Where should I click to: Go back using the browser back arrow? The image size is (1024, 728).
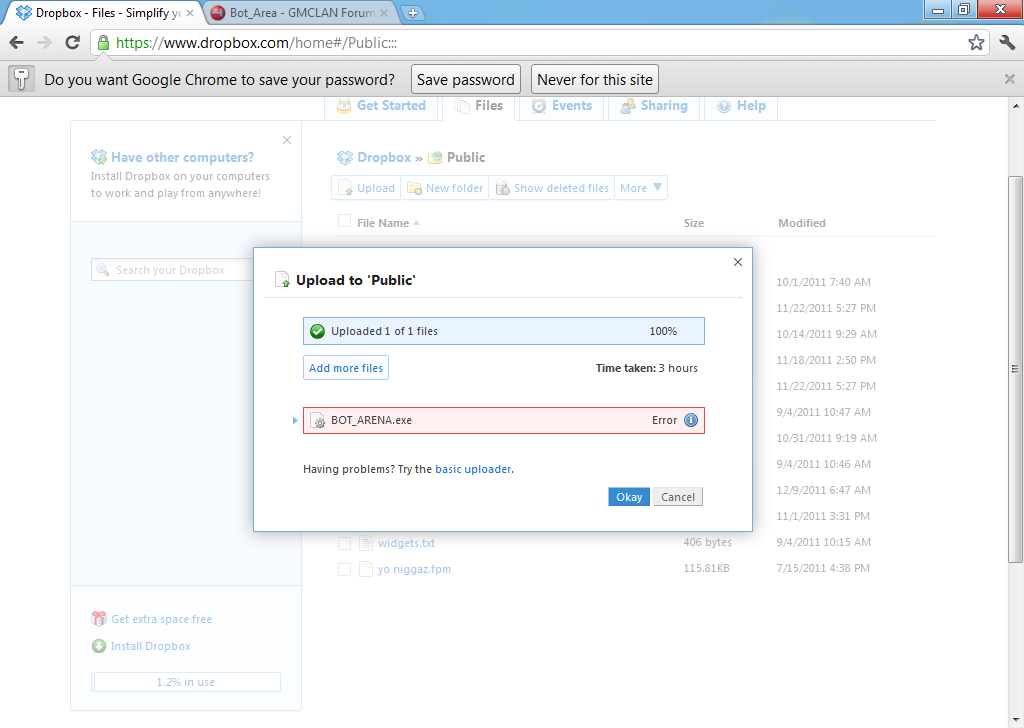click(x=16, y=43)
